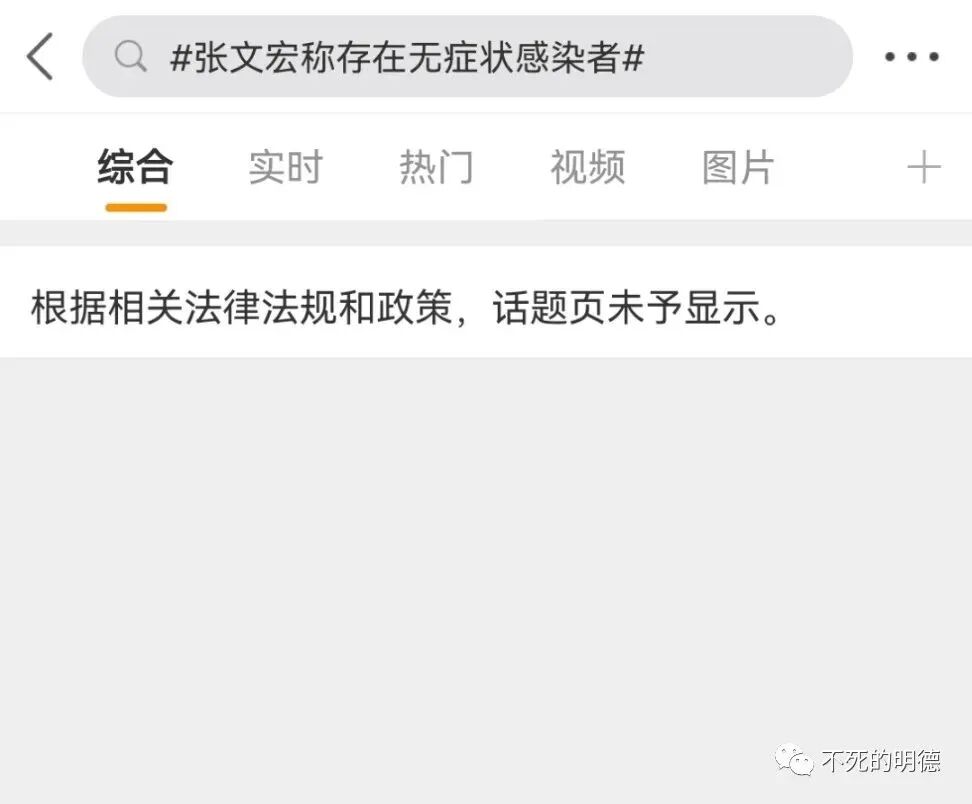Click the 不死的明德 watermark text
The image size is (972, 804).
click(881, 761)
